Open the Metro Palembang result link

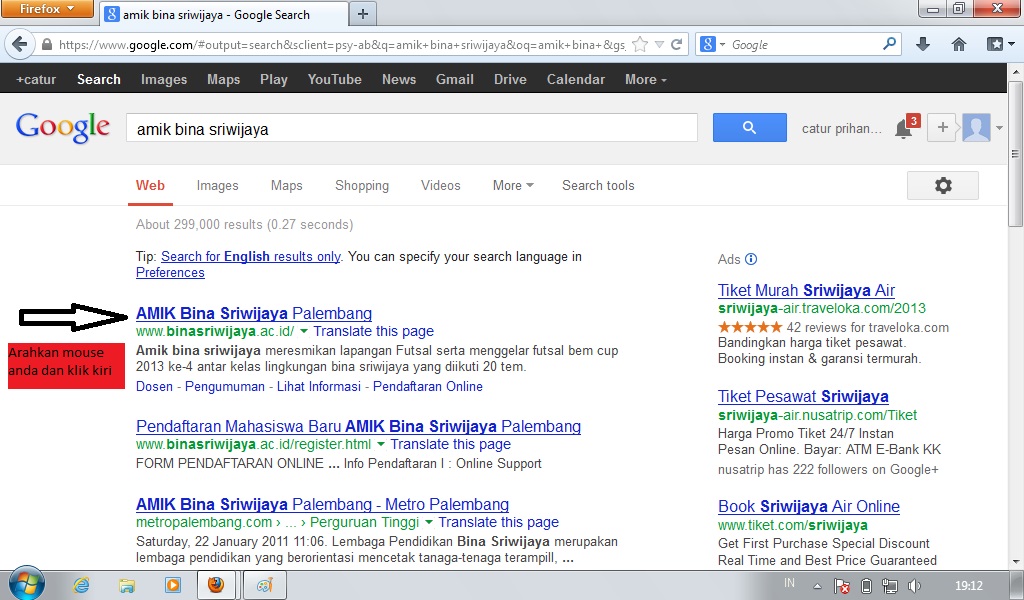(323, 505)
